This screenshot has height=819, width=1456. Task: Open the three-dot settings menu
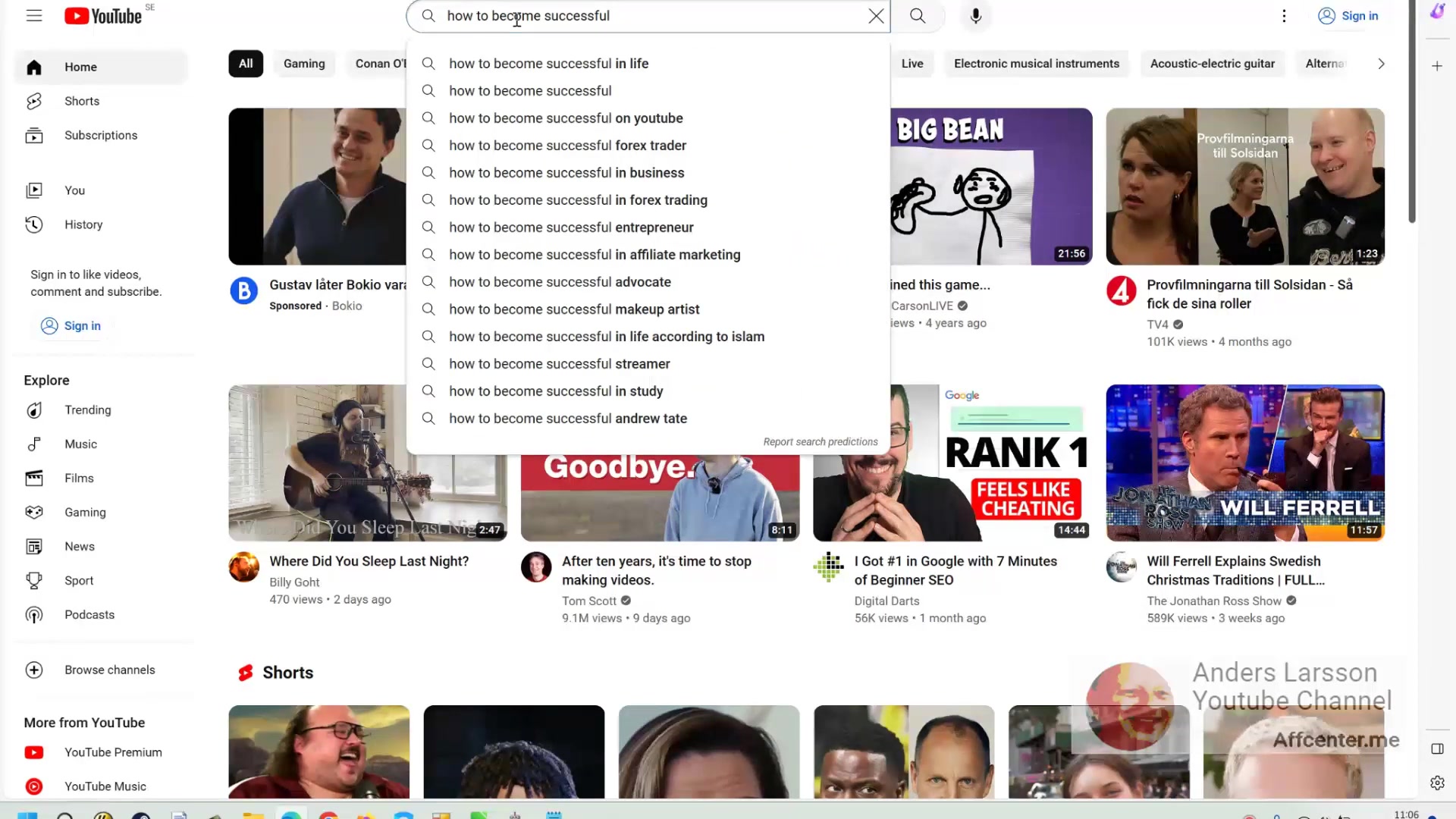(1284, 16)
